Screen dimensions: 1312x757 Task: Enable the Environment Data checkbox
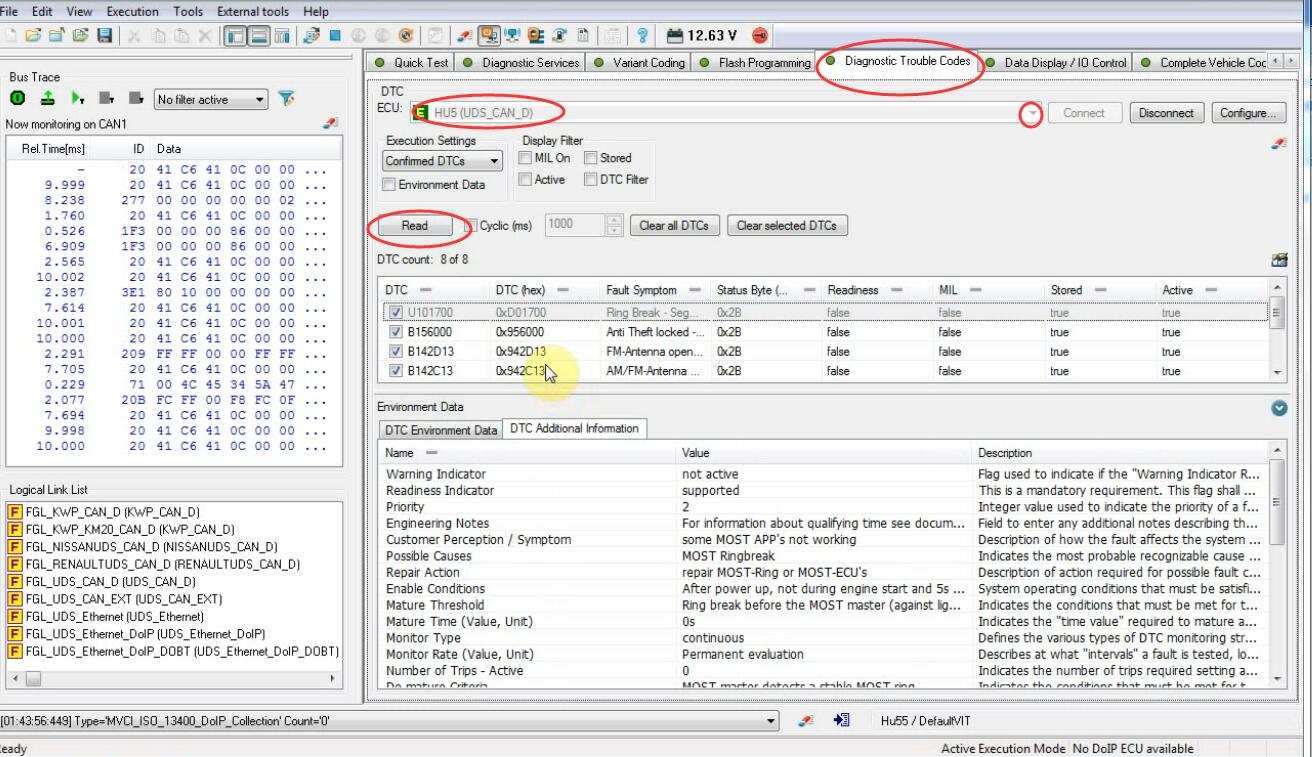390,185
